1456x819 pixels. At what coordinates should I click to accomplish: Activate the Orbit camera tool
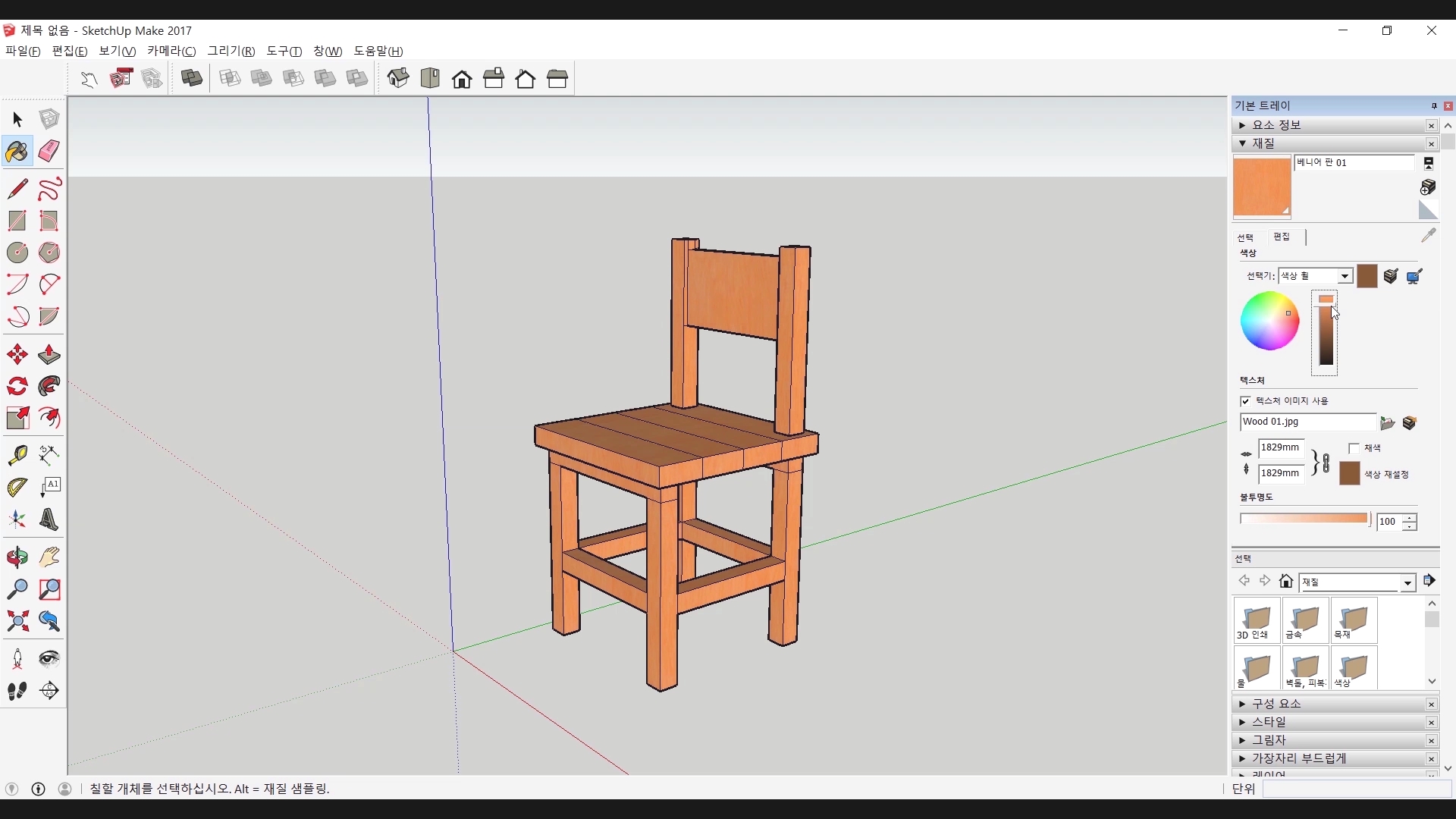17,557
